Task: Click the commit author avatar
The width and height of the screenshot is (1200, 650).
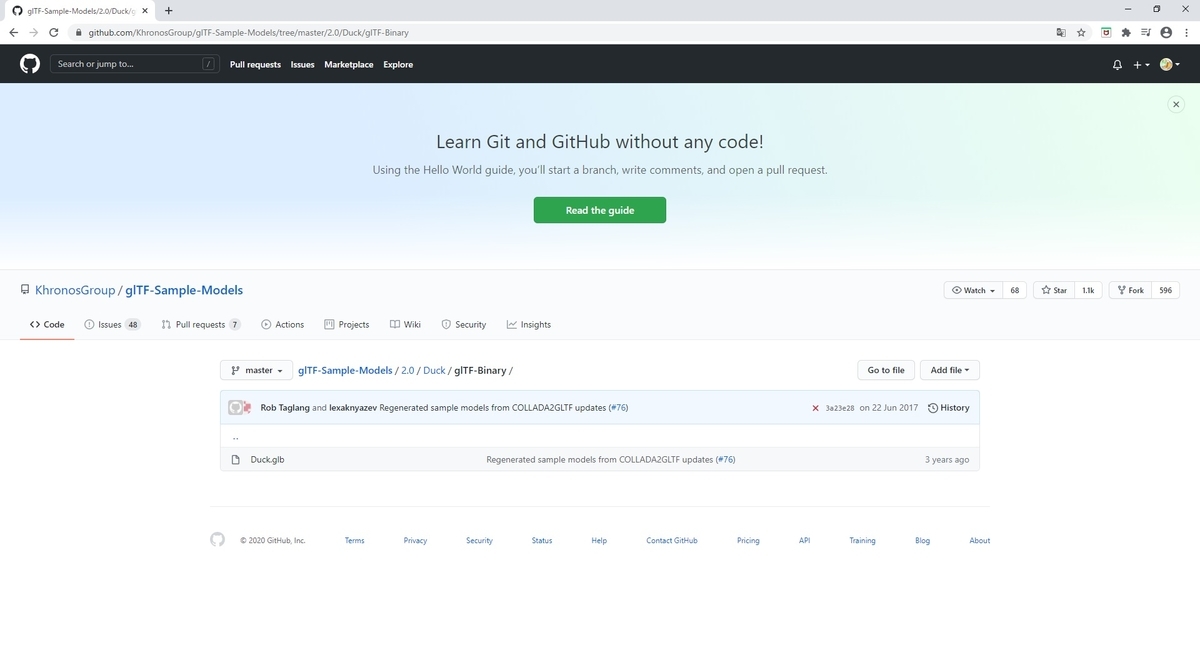Action: click(237, 407)
